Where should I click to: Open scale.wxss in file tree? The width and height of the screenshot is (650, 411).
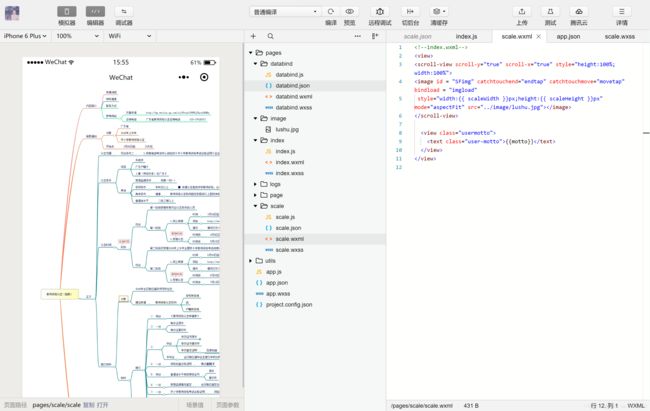coord(289,250)
